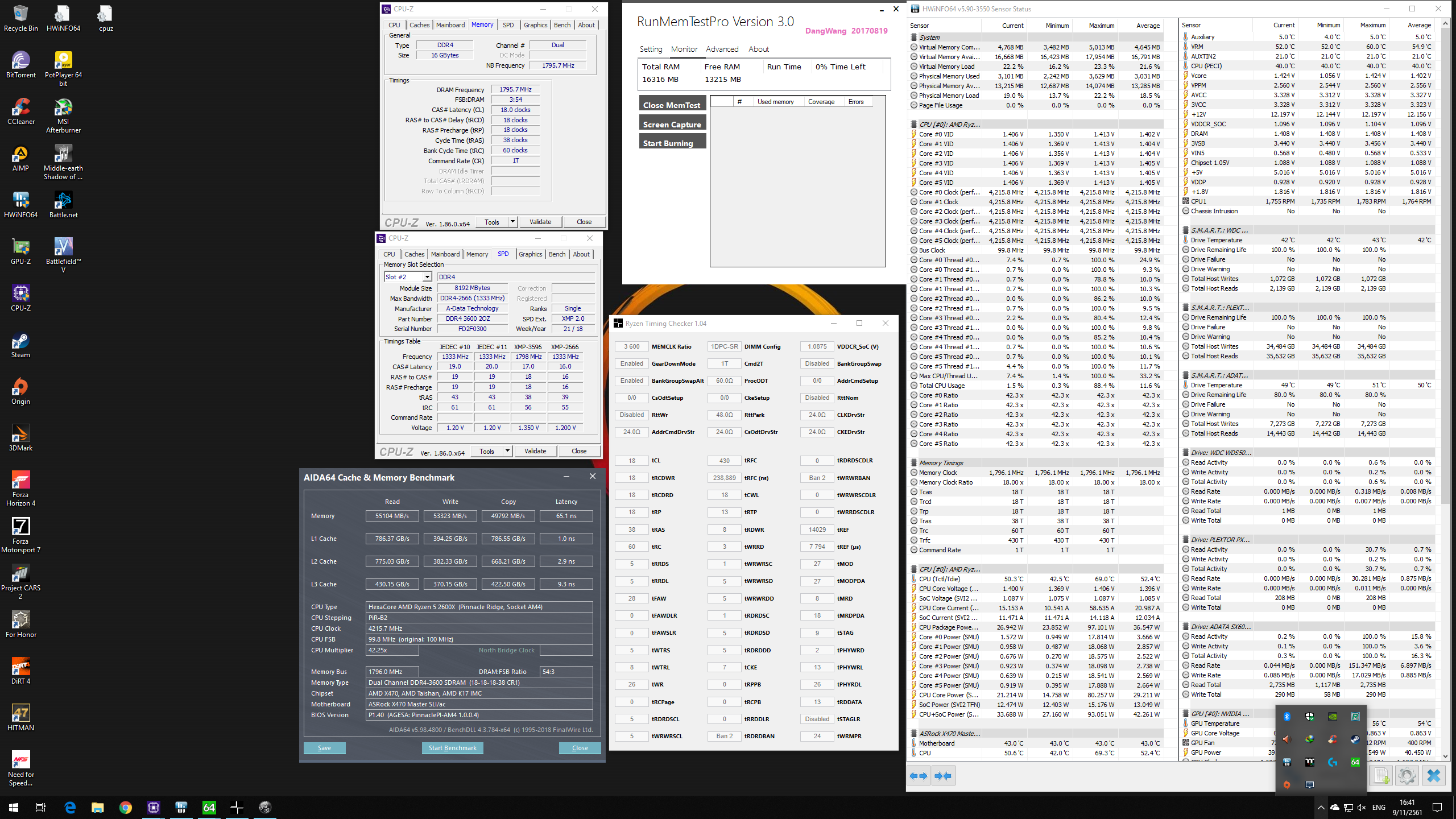Select MSI Afterburner desktop icon
This screenshot has width=1456, height=819.
(x=63, y=117)
